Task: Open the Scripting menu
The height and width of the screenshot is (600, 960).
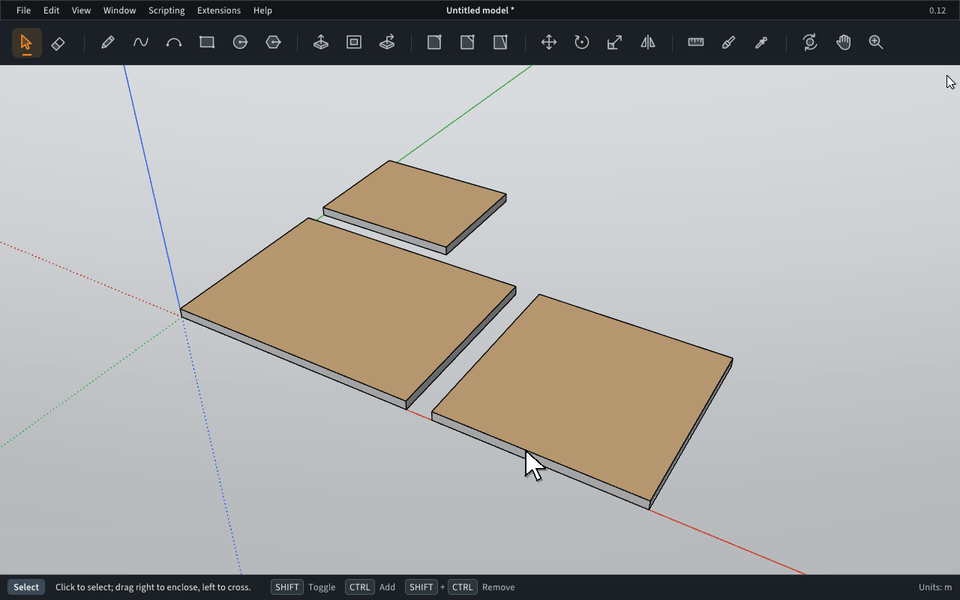Action: coord(167,10)
